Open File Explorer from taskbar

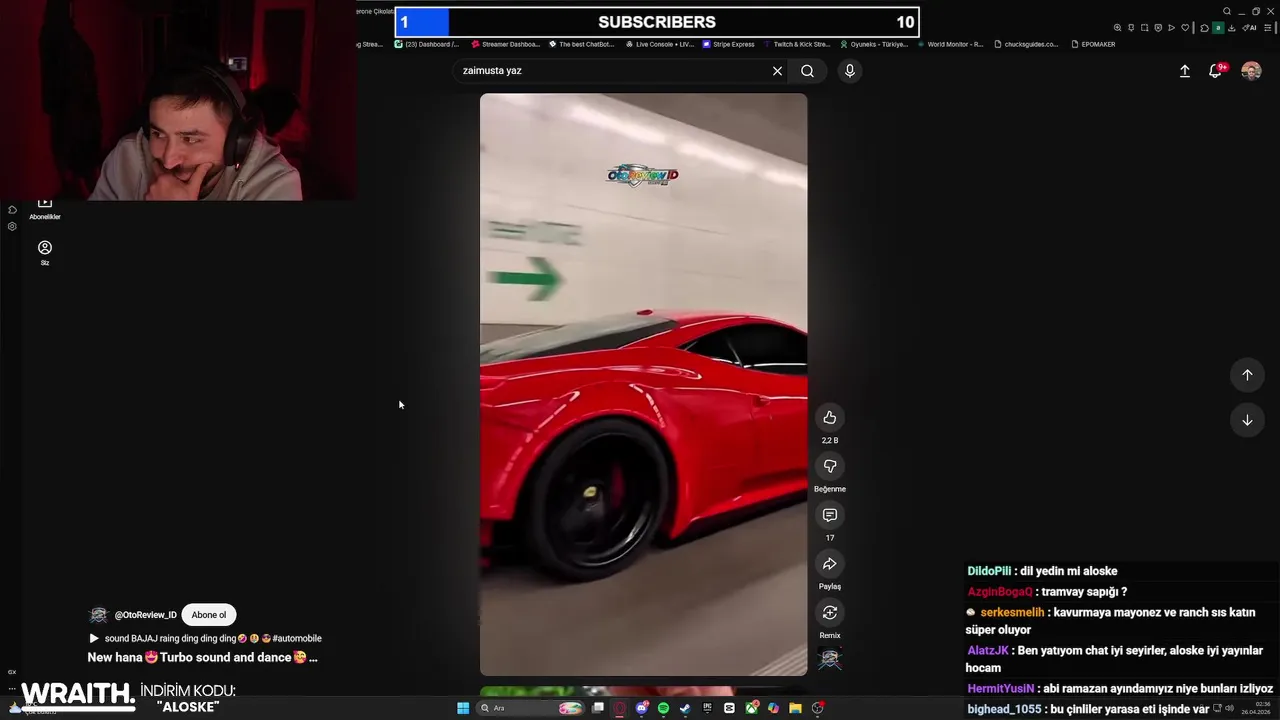(795, 708)
